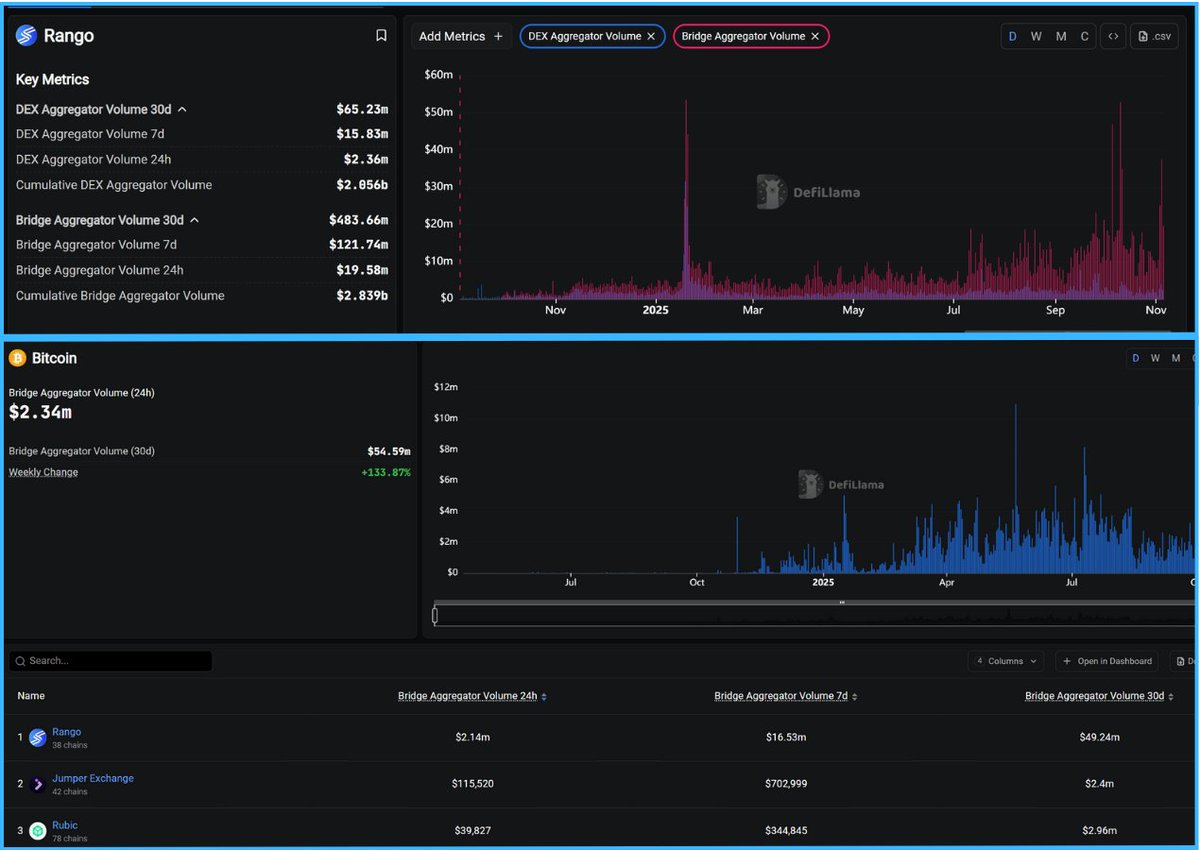Click the bookmark icon beside Rango
The width and height of the screenshot is (1200, 850).
pos(381,36)
